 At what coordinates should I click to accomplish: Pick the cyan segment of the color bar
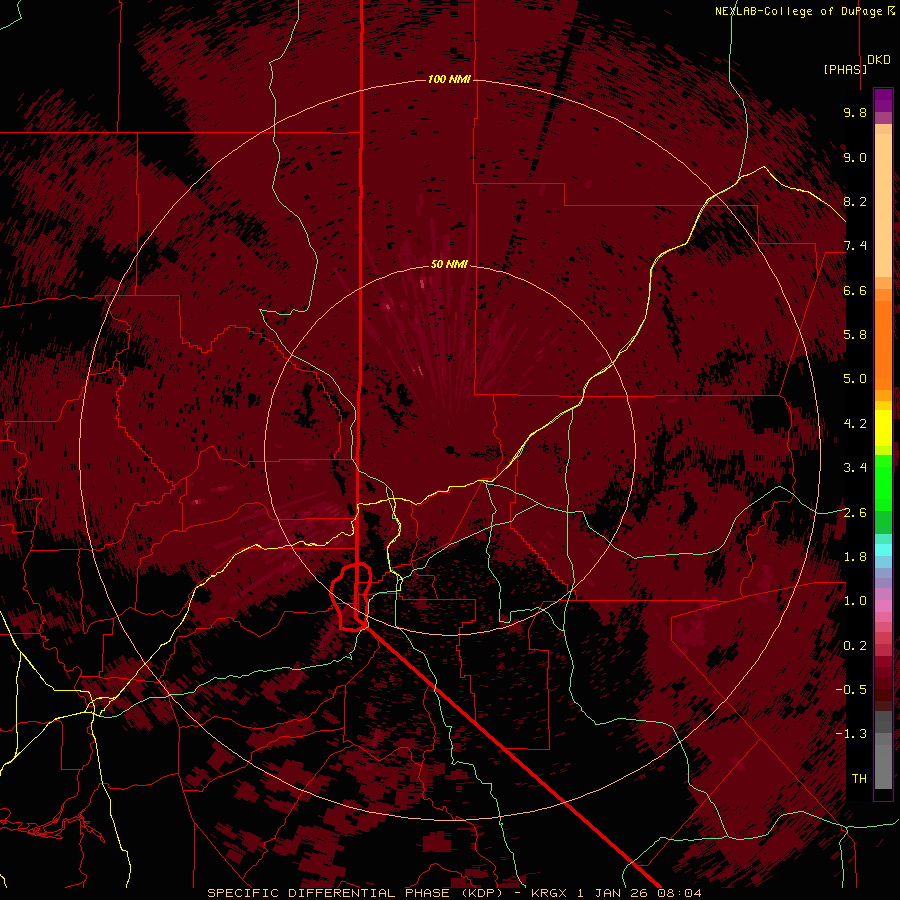point(883,550)
